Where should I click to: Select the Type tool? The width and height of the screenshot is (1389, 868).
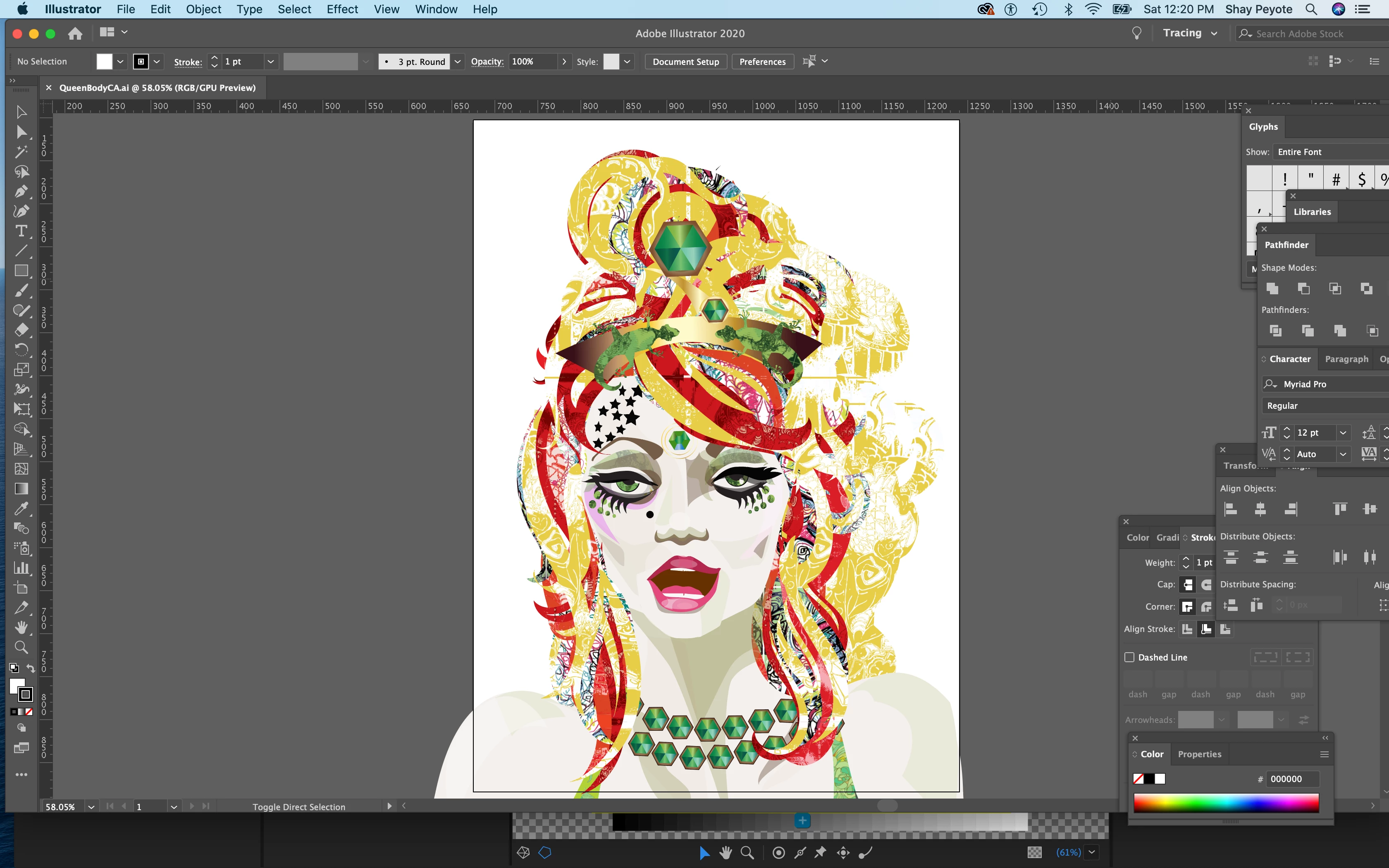[x=21, y=231]
